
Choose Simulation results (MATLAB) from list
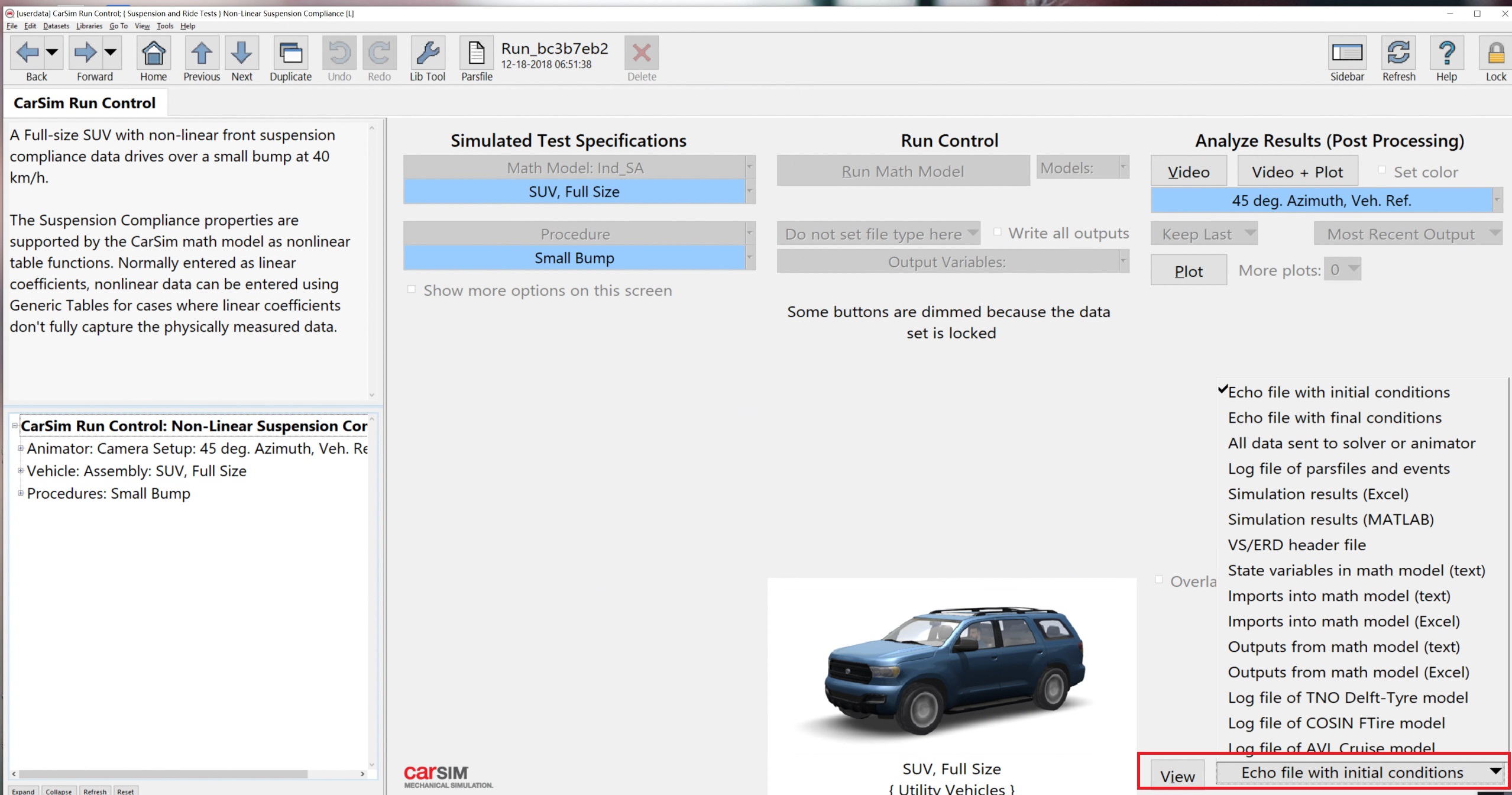1330,519
